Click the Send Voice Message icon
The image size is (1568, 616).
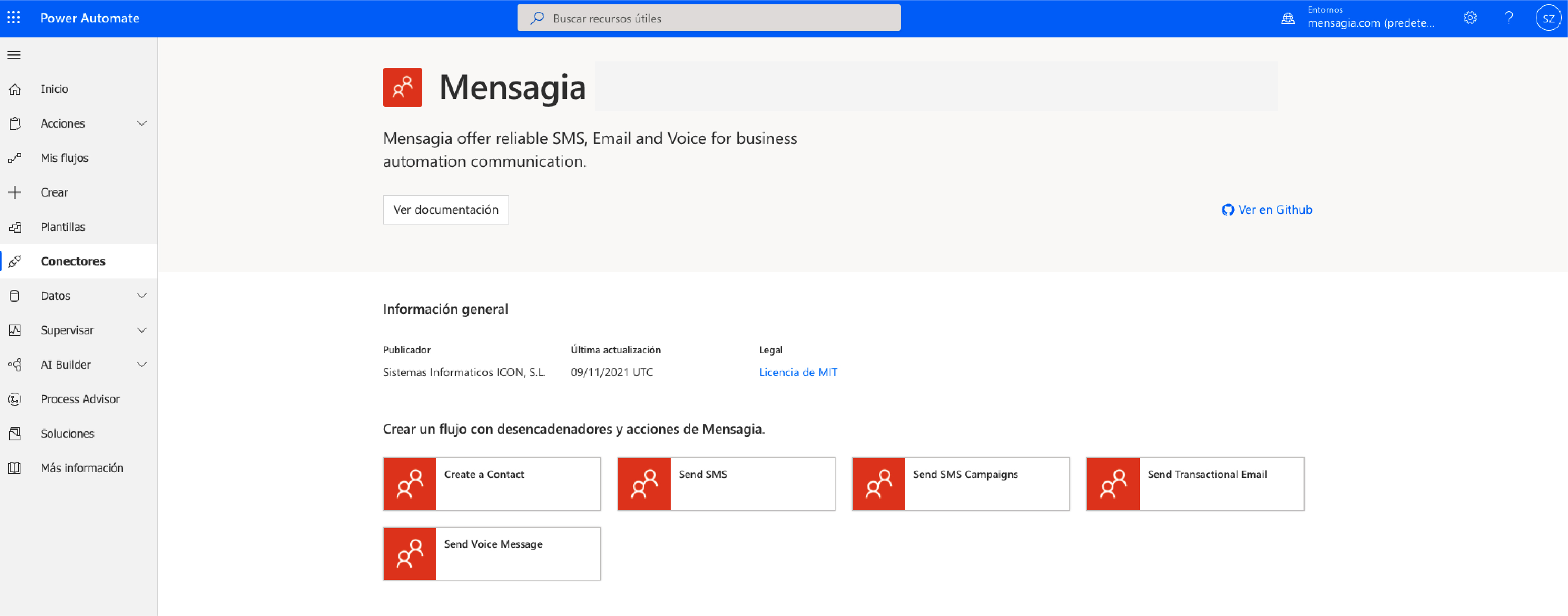click(410, 553)
